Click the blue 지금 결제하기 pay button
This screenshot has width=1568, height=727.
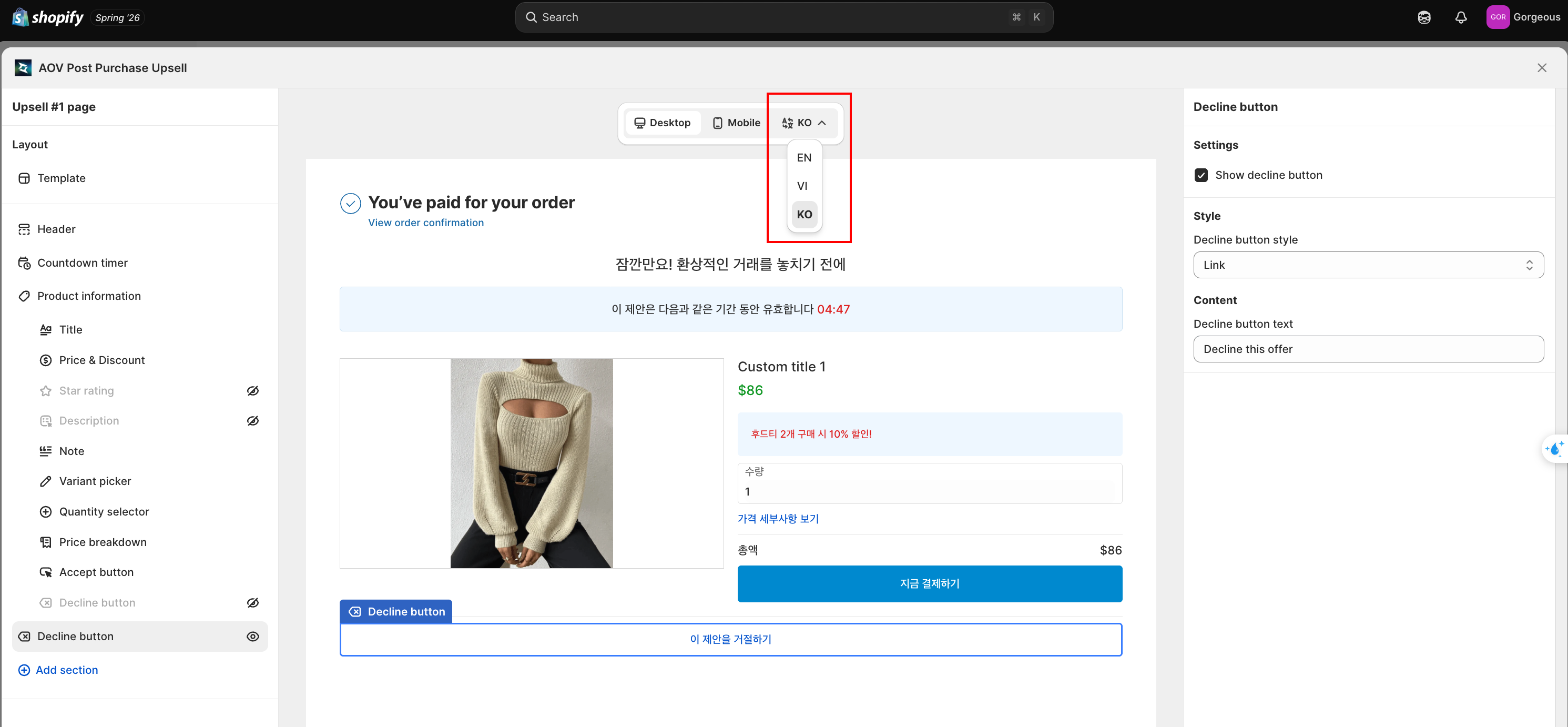930,584
